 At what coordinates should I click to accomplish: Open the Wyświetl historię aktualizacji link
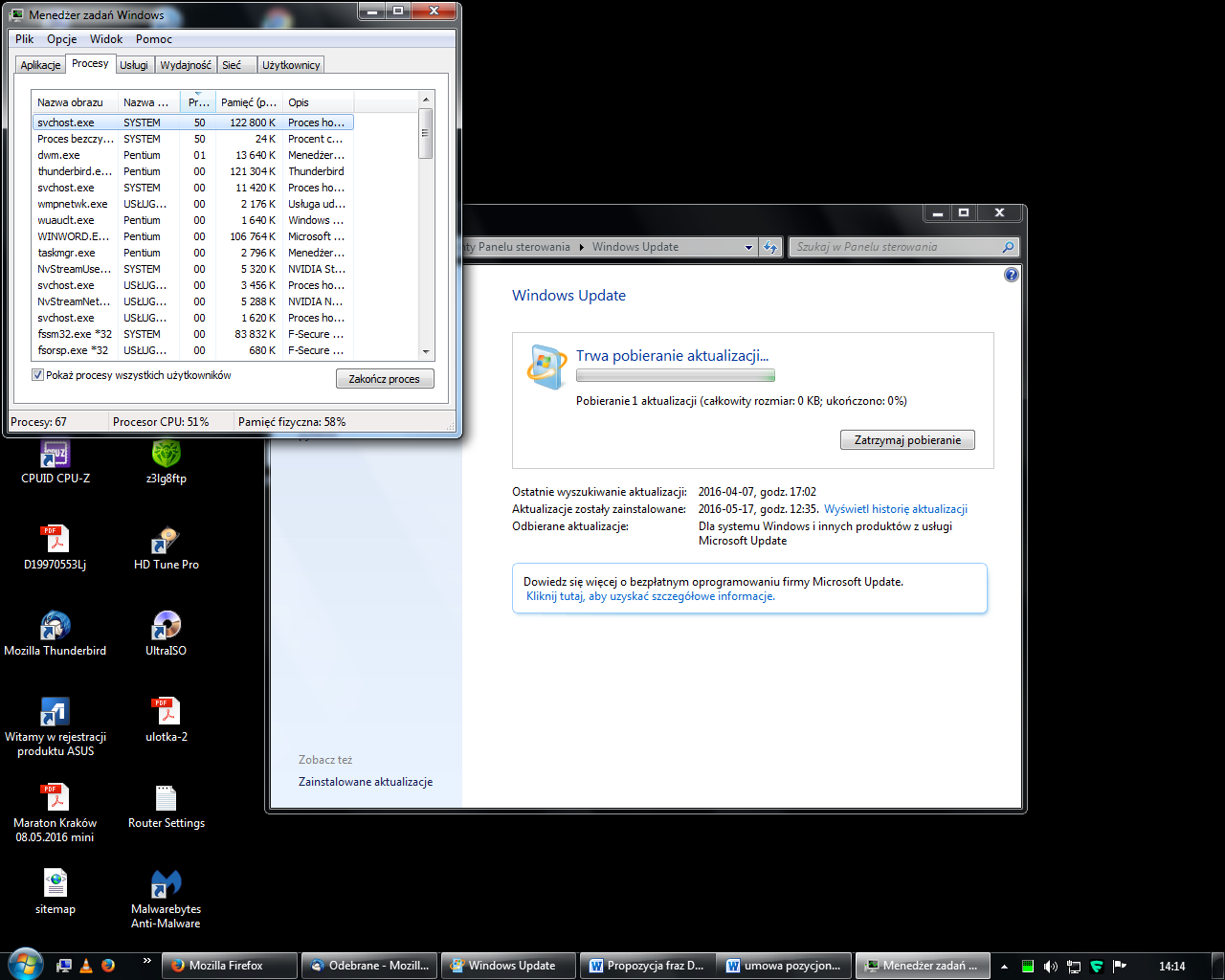tap(896, 509)
